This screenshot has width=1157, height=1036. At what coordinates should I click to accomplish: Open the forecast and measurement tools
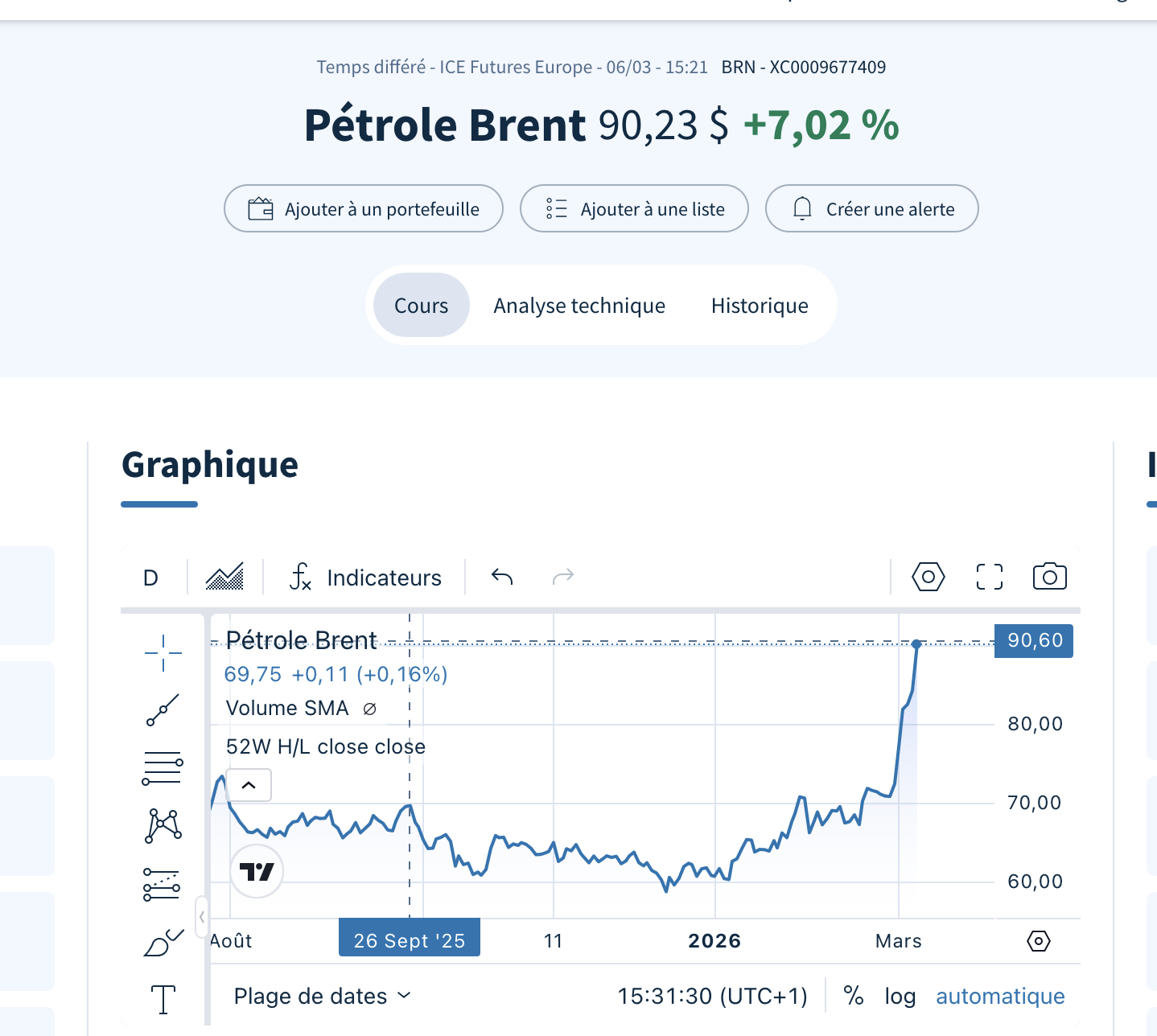pos(162,884)
